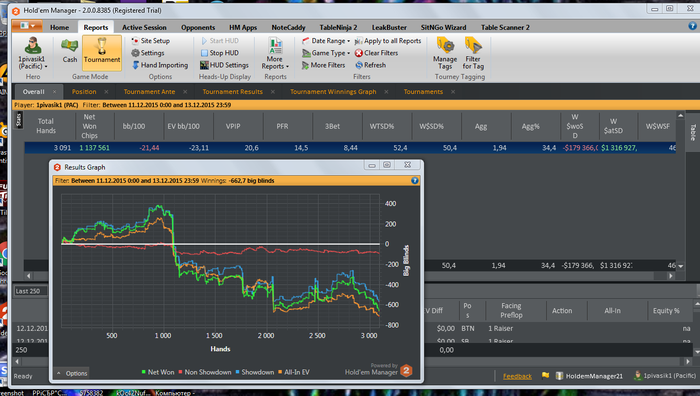Open HUD Settings
This screenshot has width=700, height=396.
coord(224,65)
